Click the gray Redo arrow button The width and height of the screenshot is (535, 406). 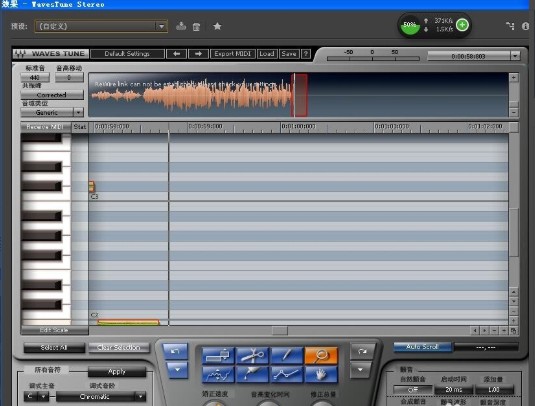(x=362, y=351)
